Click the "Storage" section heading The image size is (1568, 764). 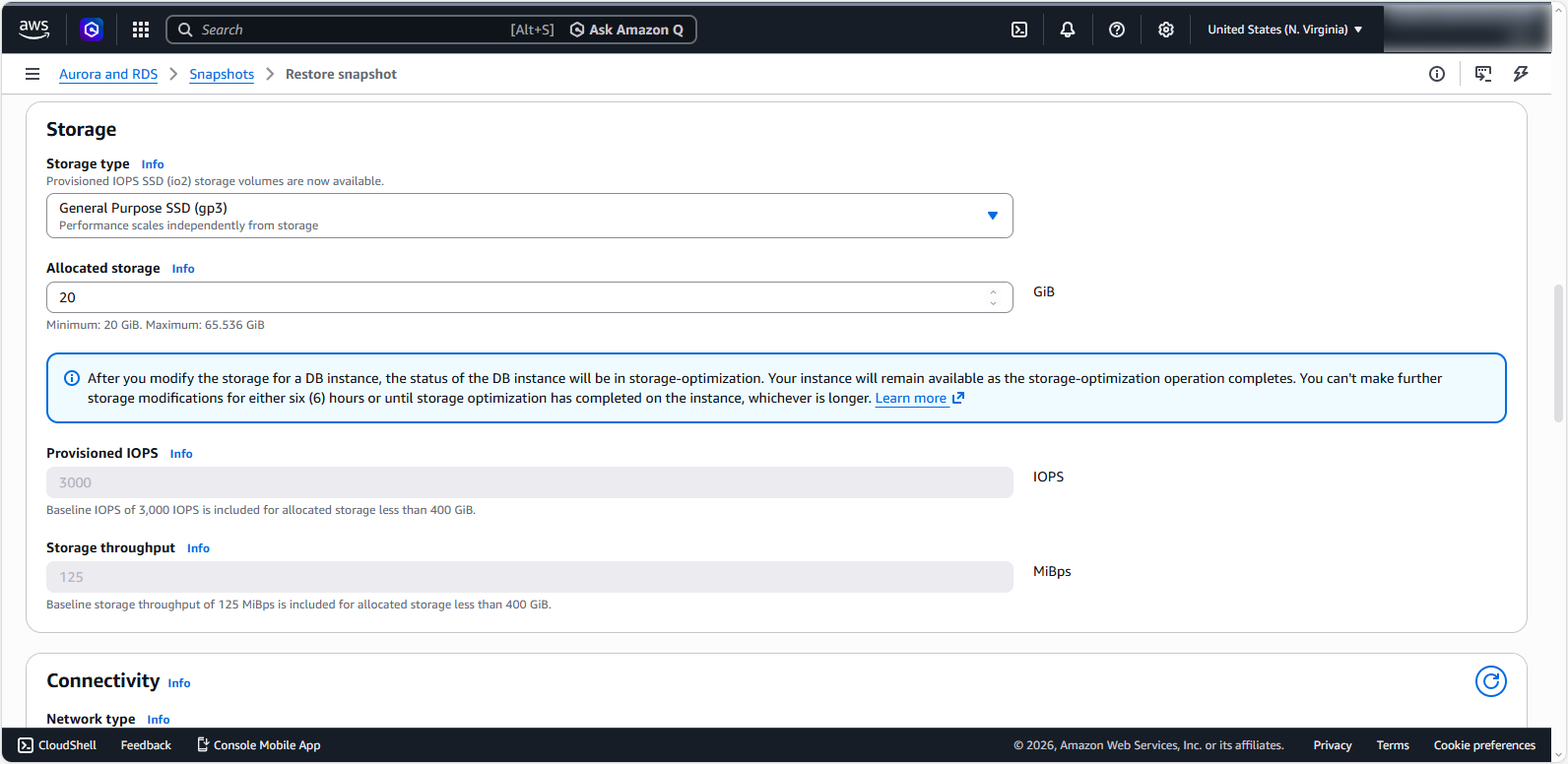(x=81, y=130)
